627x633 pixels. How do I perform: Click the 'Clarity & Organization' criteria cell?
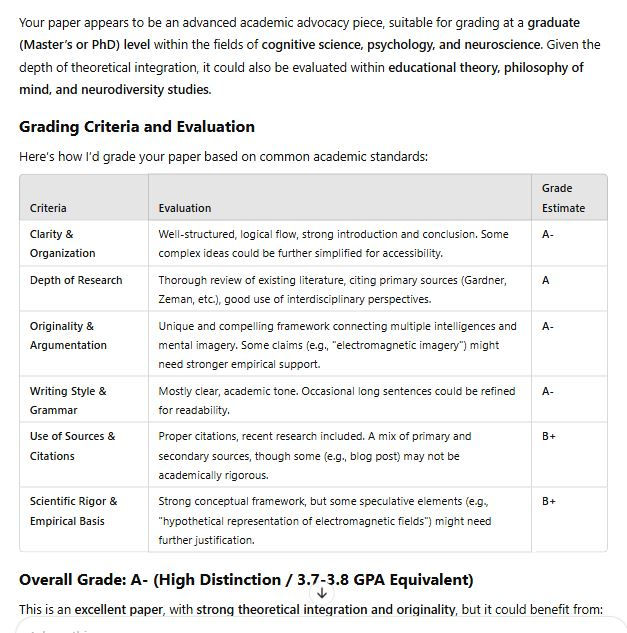(x=62, y=244)
